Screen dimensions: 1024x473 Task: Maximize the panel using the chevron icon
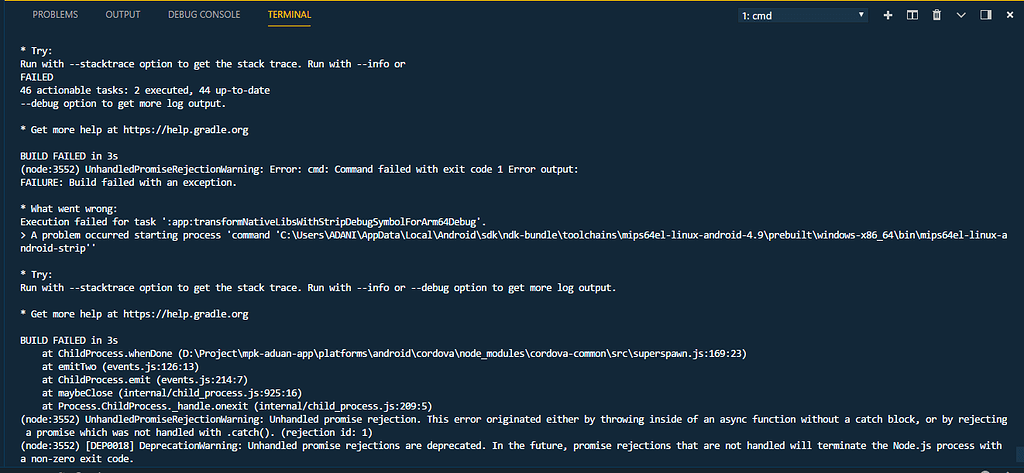click(x=961, y=15)
